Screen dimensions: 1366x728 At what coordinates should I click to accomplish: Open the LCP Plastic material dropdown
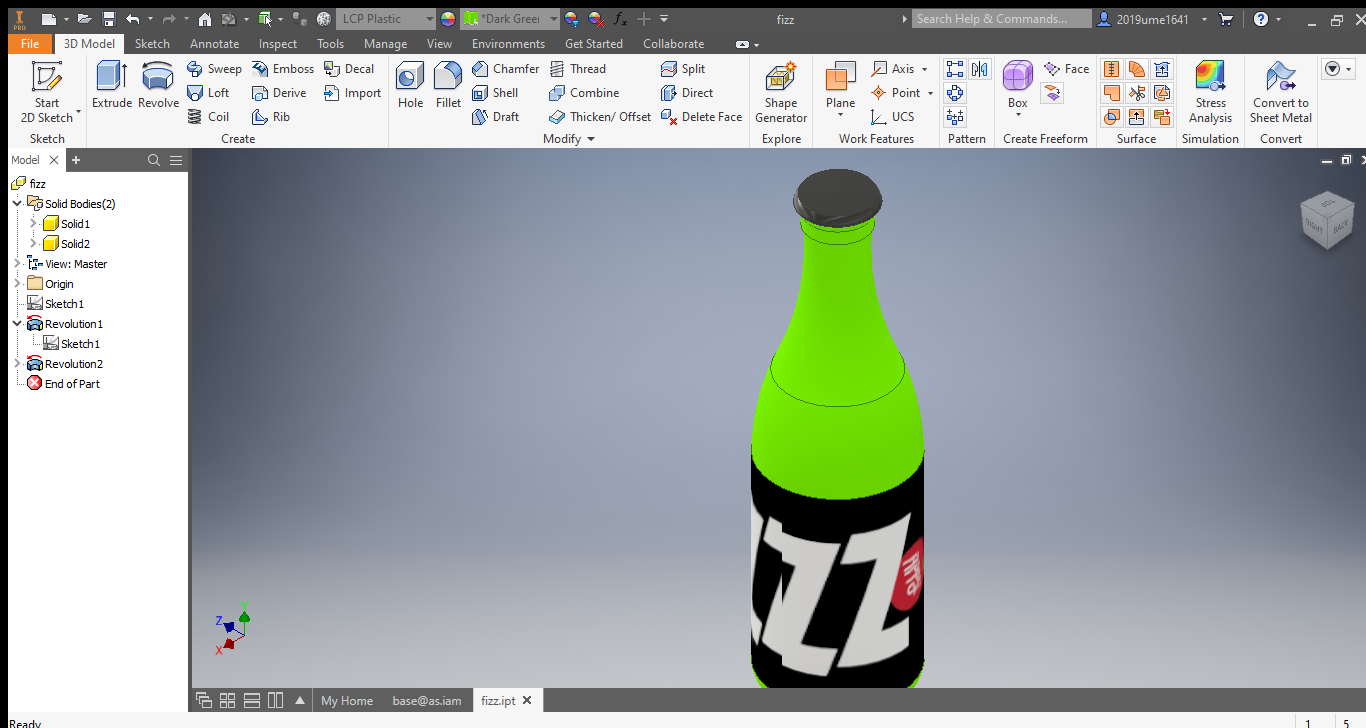point(429,19)
